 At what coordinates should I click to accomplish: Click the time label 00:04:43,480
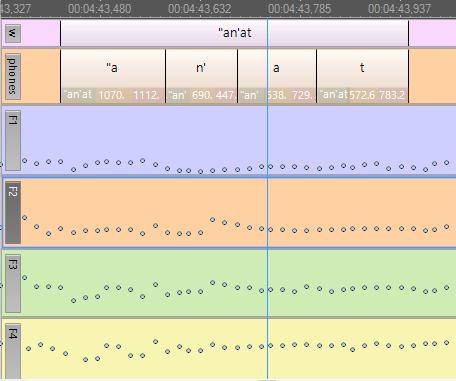[99, 9]
